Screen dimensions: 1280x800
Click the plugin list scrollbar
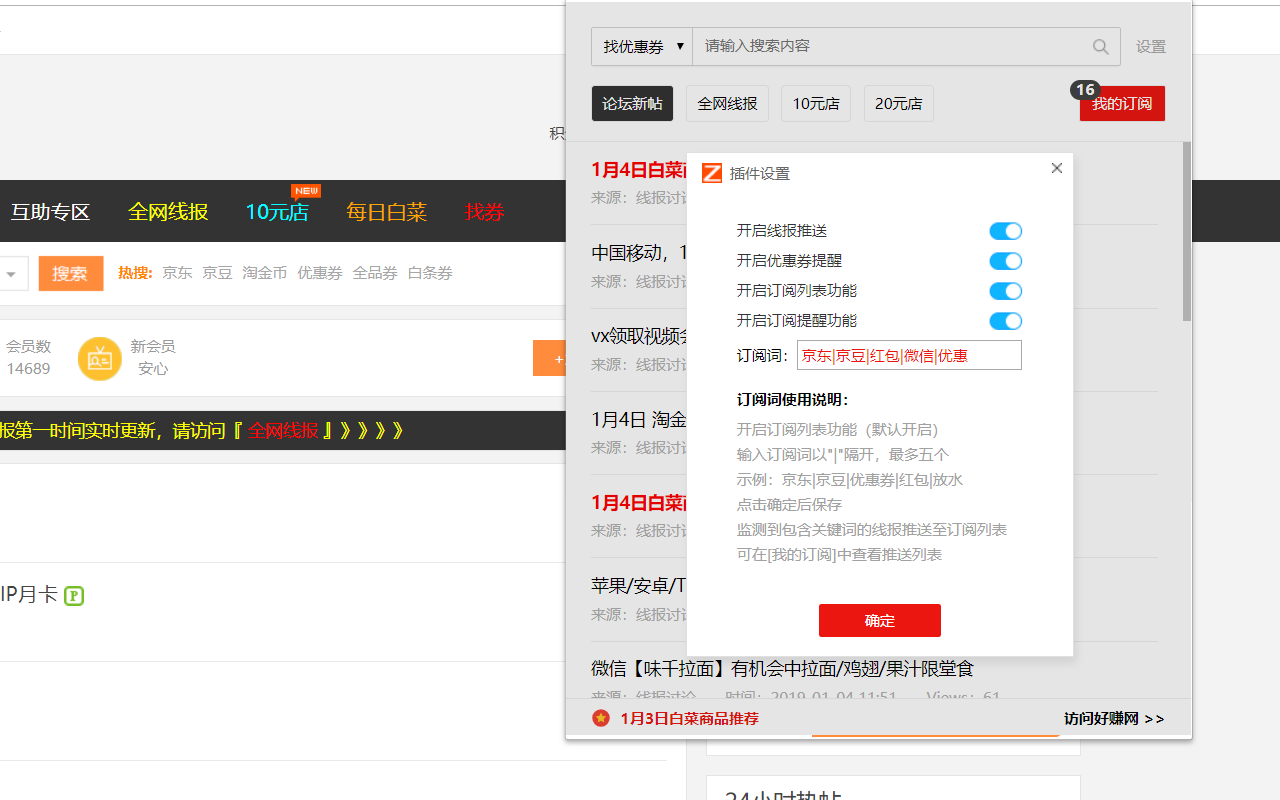click(x=1187, y=231)
